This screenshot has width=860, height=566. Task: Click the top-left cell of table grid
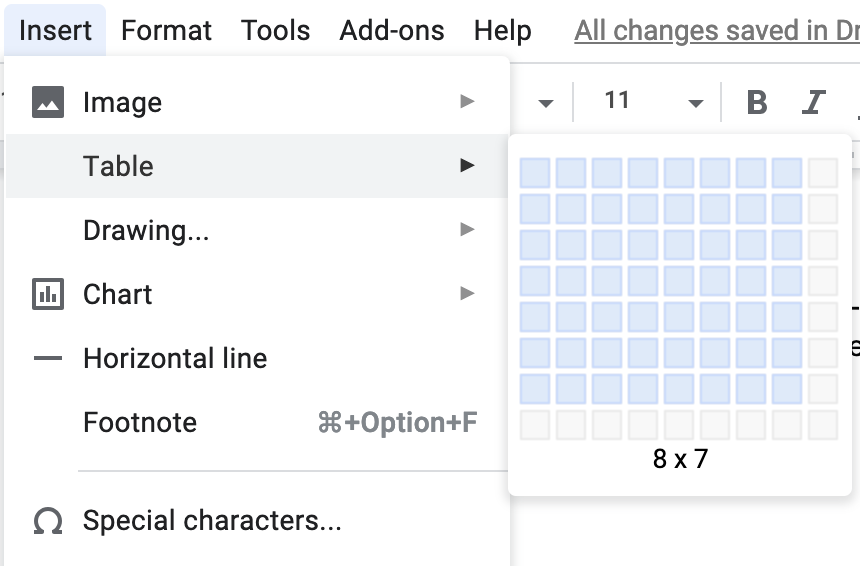pyautogui.click(x=535, y=173)
